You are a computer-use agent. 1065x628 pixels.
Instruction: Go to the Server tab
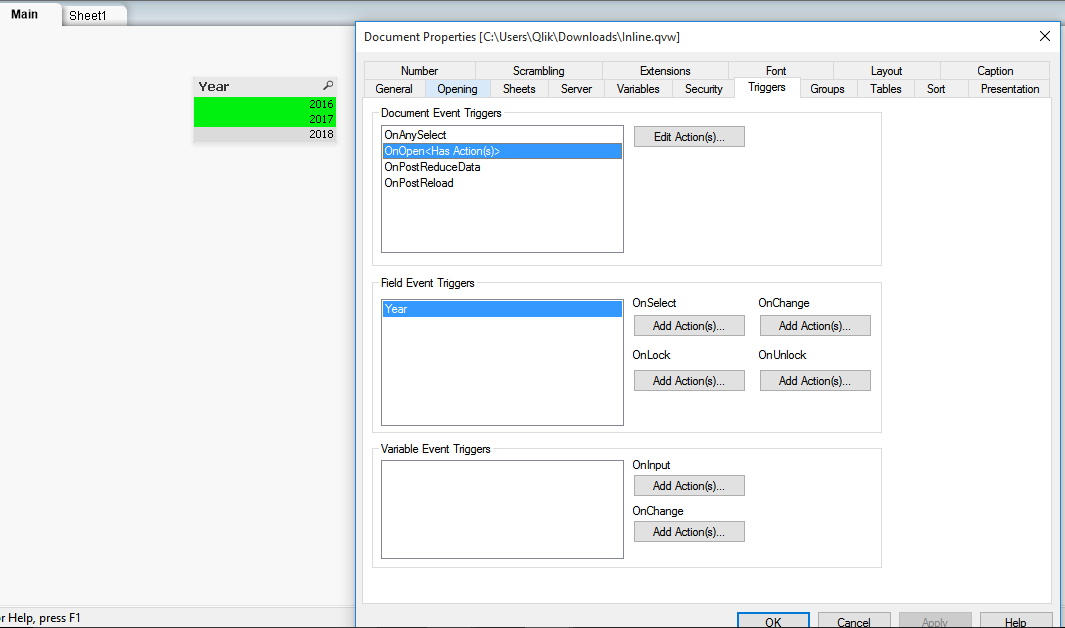(x=576, y=89)
